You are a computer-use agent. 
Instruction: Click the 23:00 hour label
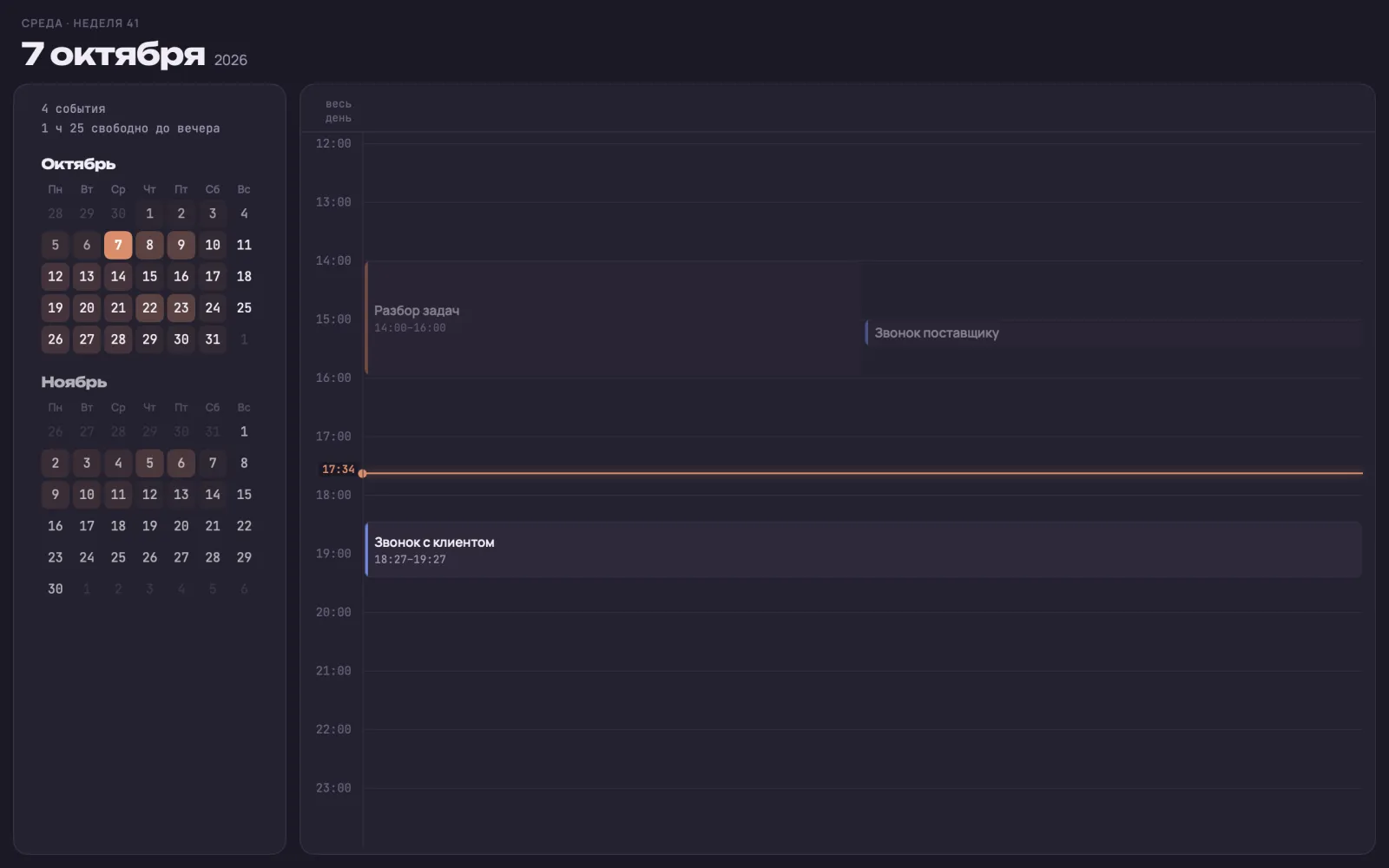click(x=333, y=788)
